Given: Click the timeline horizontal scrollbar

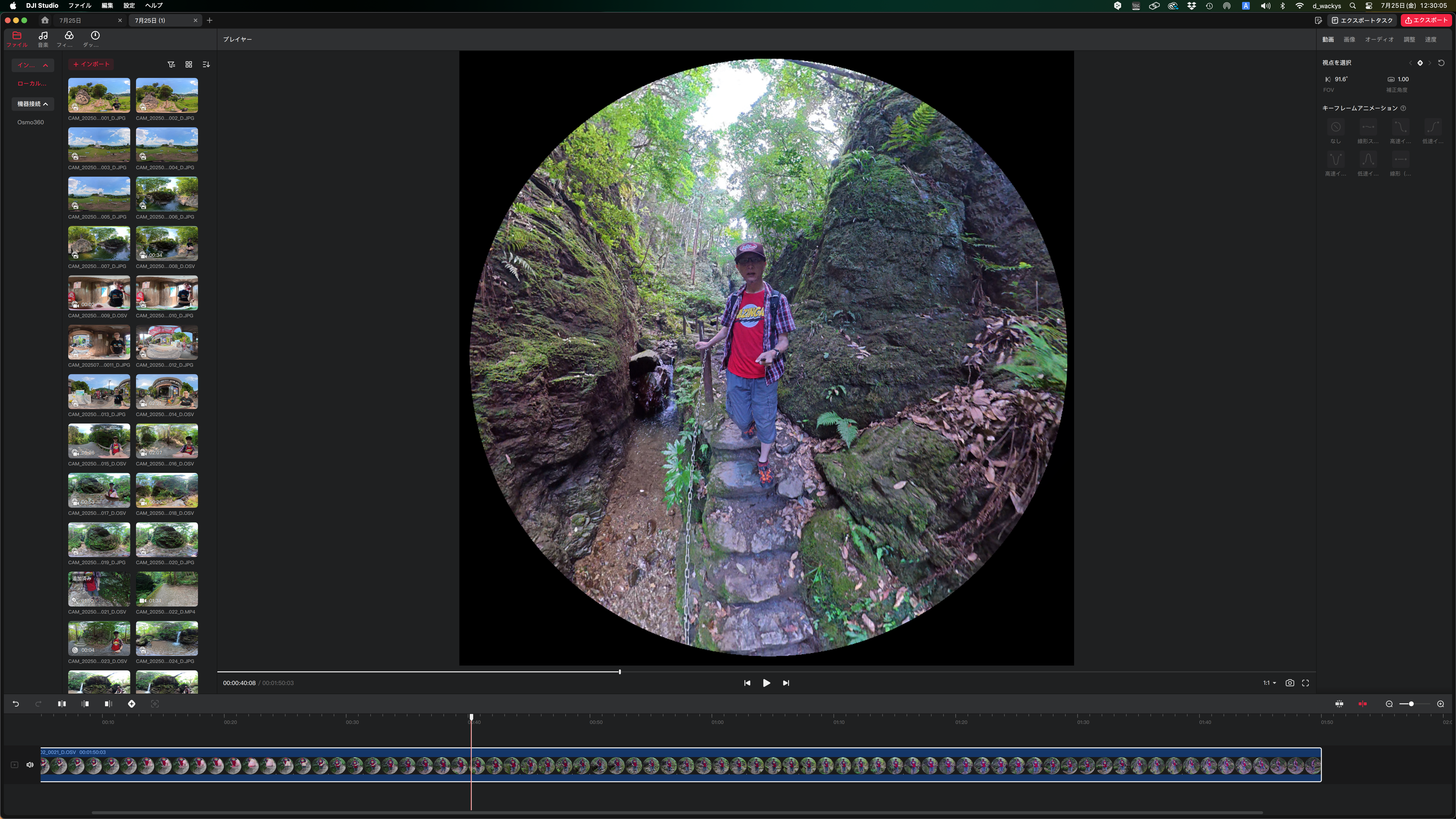Looking at the screenshot, I should point(677,813).
